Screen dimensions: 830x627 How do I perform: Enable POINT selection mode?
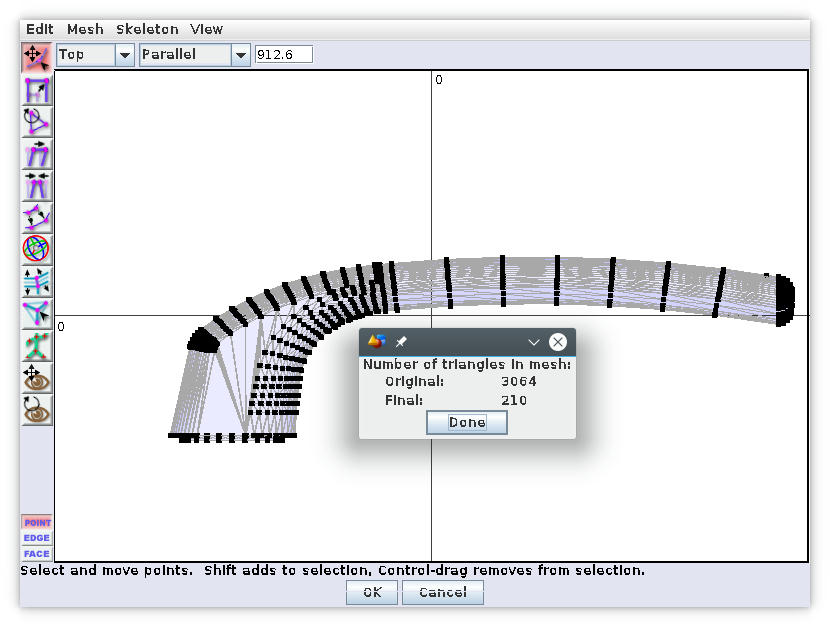click(x=37, y=522)
